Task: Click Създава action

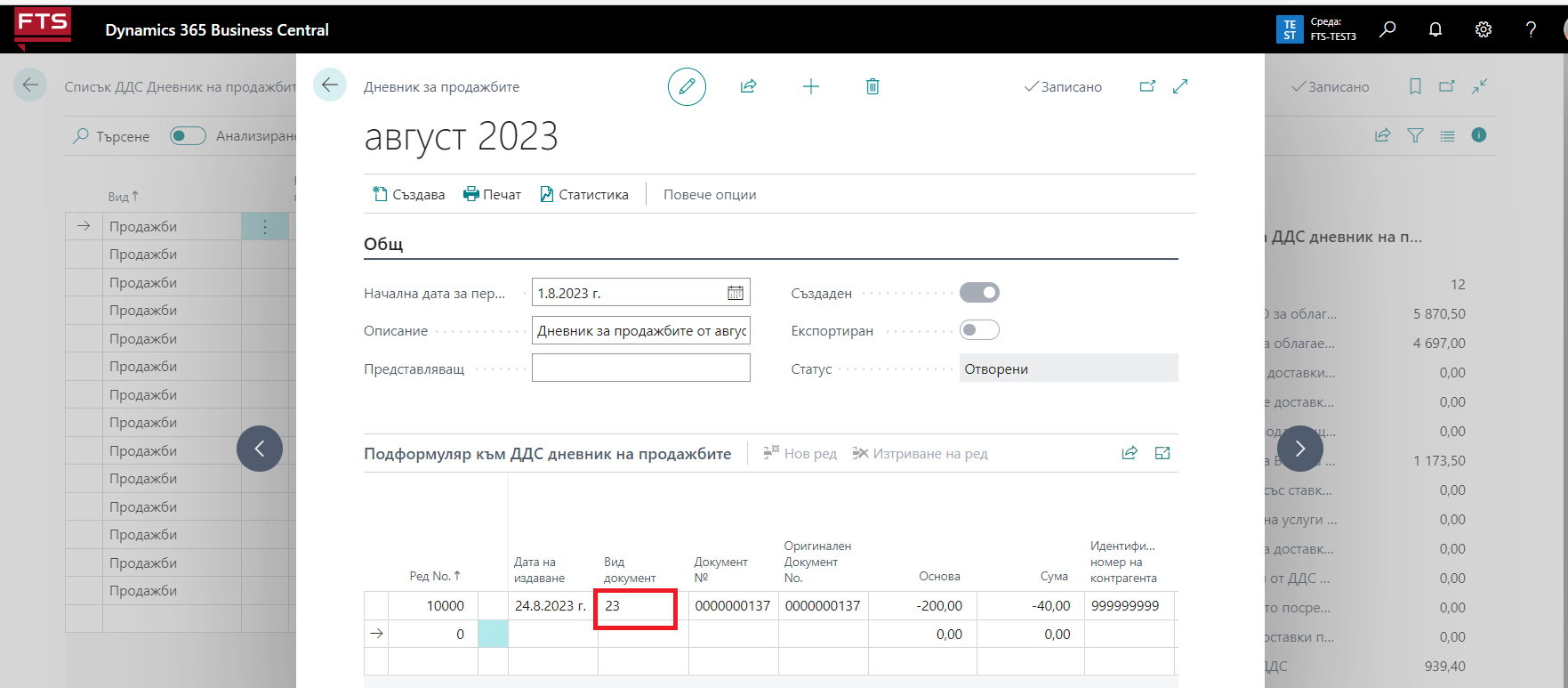Action: [409, 194]
